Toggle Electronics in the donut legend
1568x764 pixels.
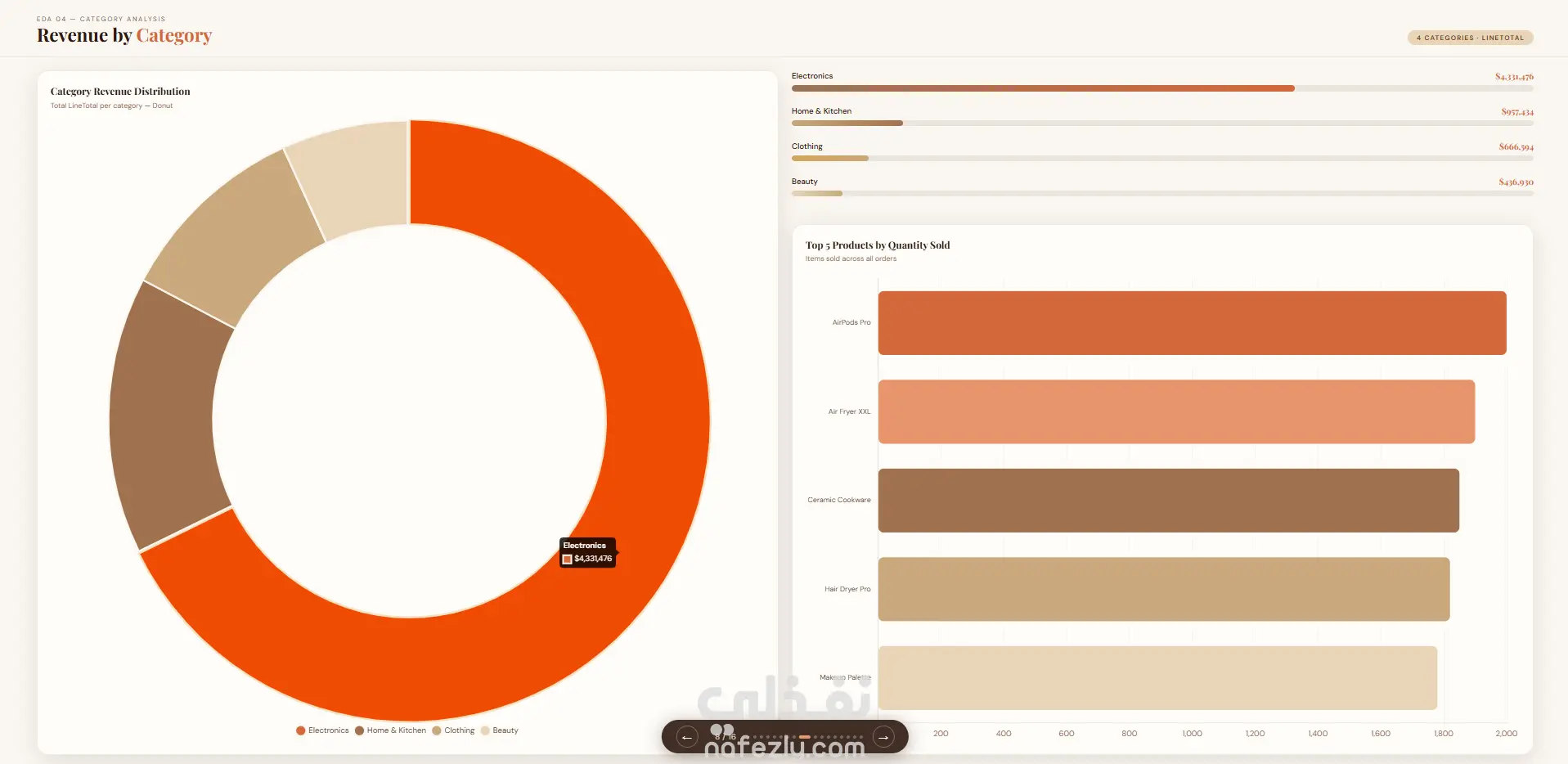(322, 730)
